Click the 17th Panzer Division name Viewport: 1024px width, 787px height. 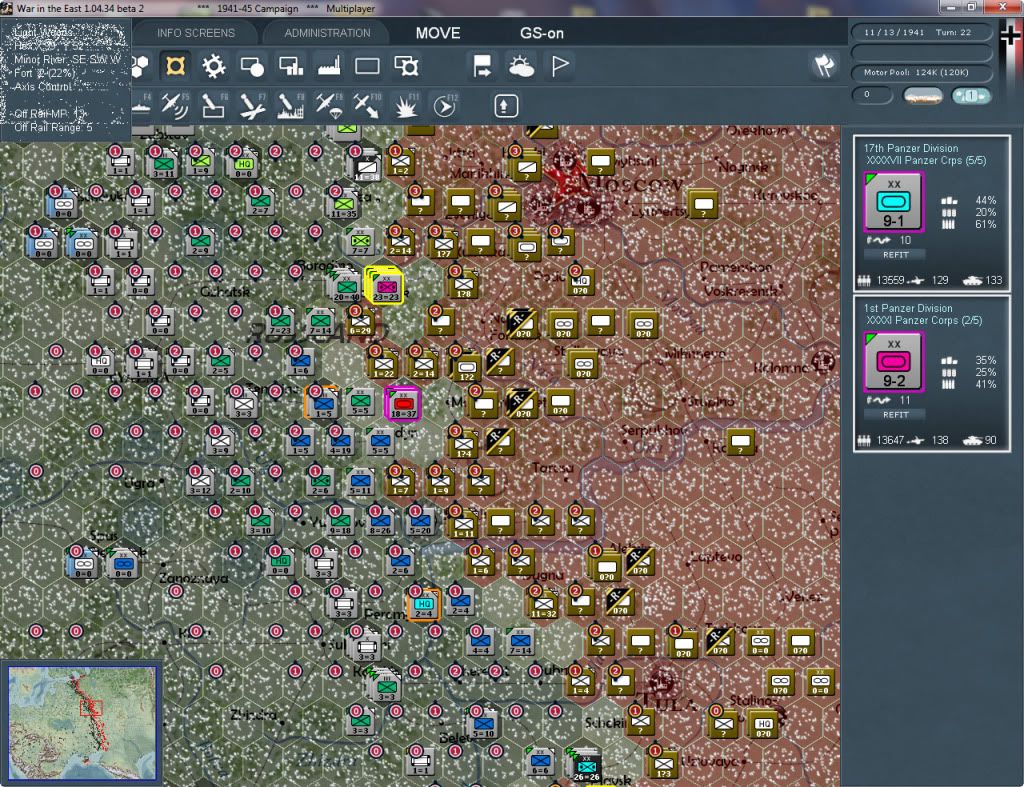(911, 148)
